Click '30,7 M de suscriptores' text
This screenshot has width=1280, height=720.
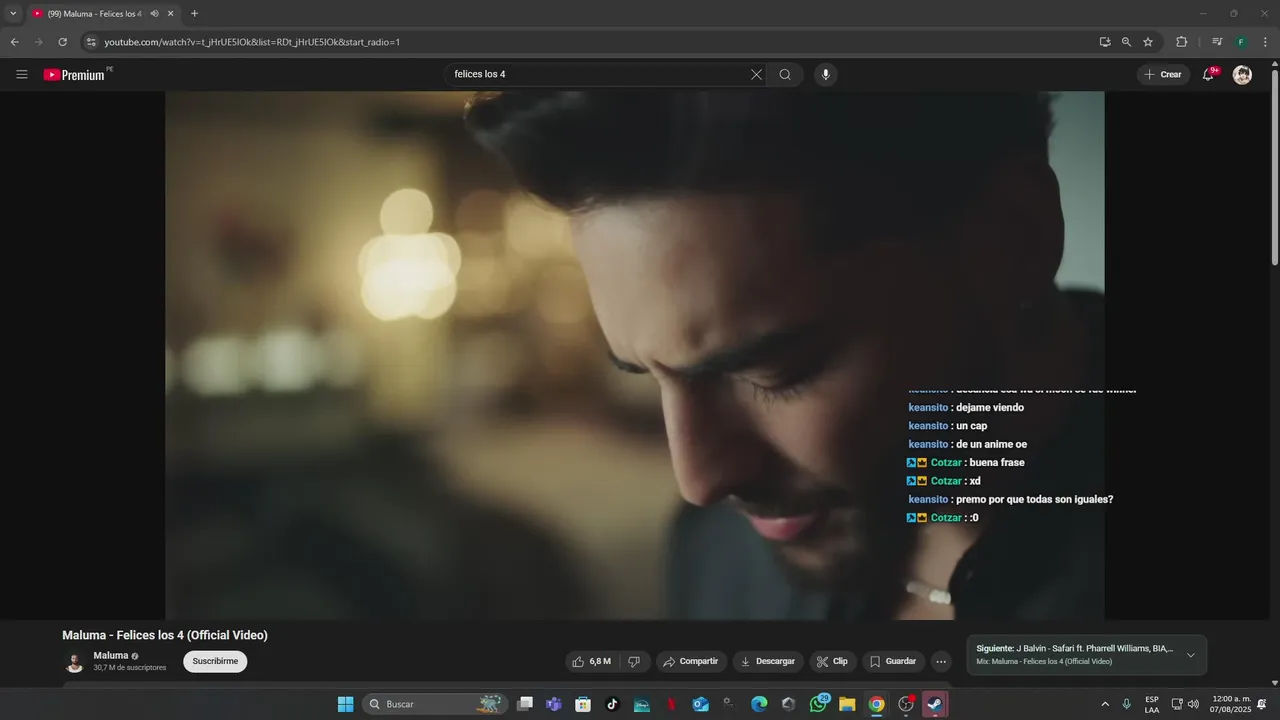click(x=130, y=668)
